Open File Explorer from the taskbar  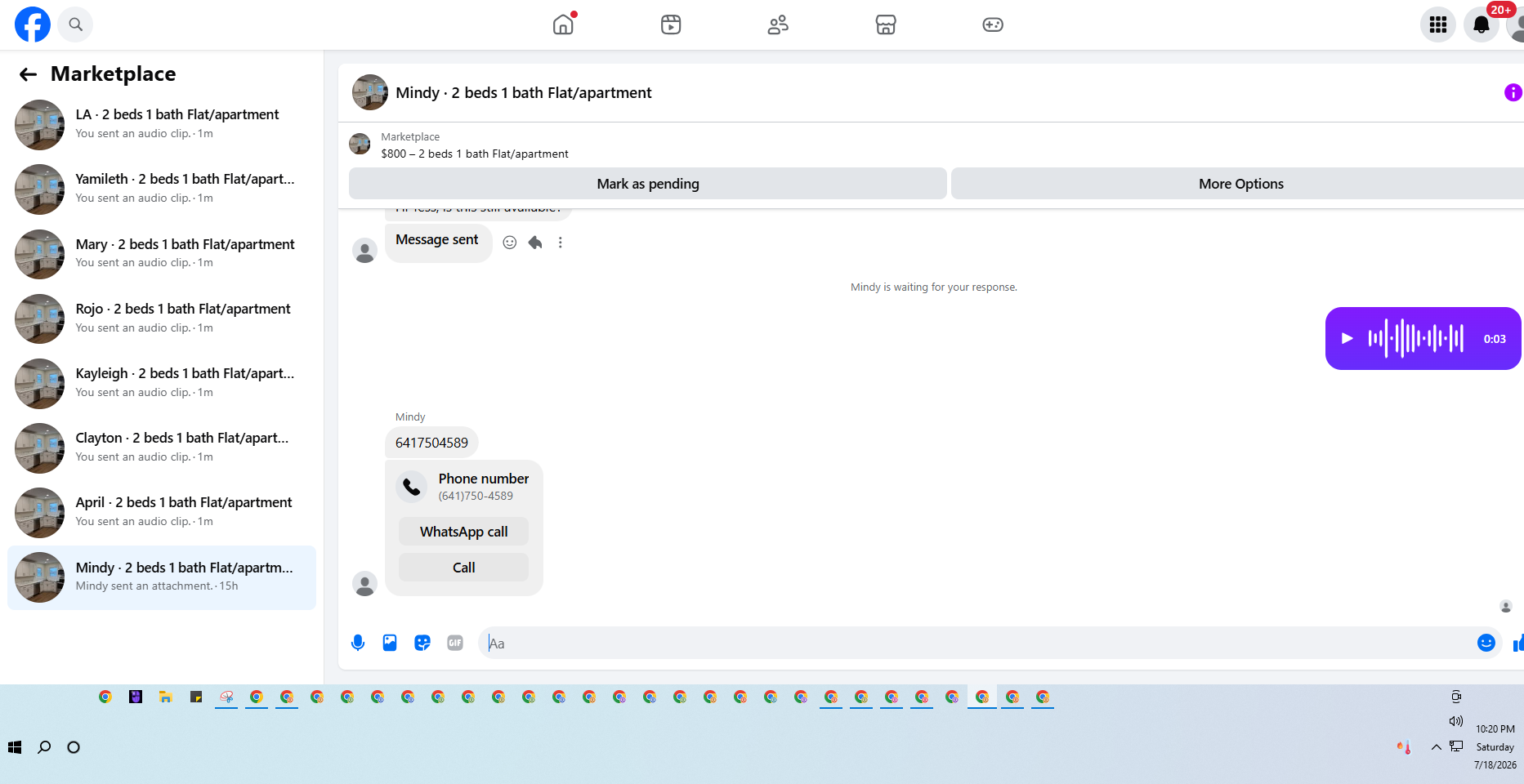pos(166,697)
